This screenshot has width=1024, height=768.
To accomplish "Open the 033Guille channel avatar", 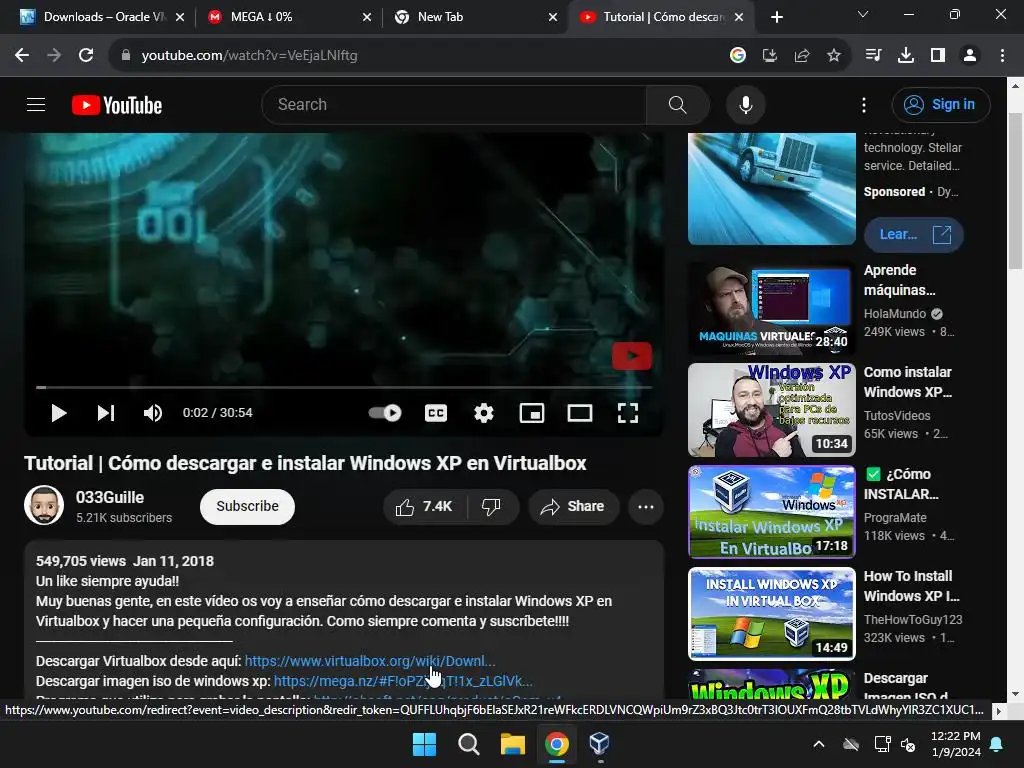I will [x=44, y=505].
